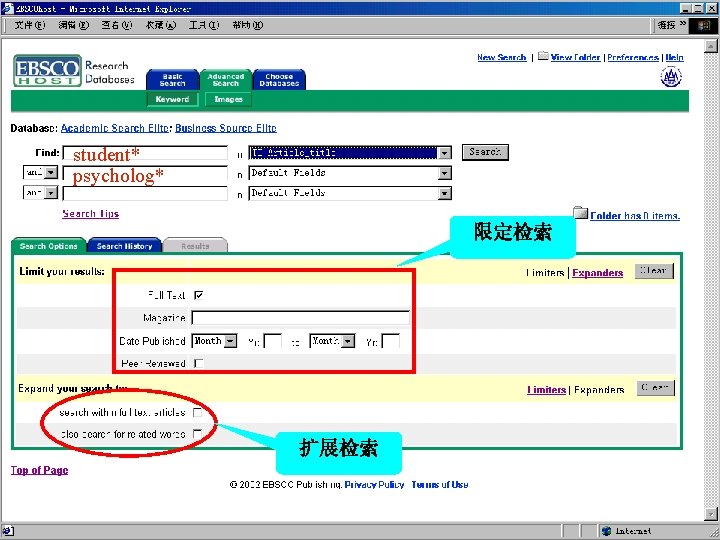Viewport: 720px width, 540px height.
Task: Open the 文件(F) menu
Action: click(x=29, y=25)
